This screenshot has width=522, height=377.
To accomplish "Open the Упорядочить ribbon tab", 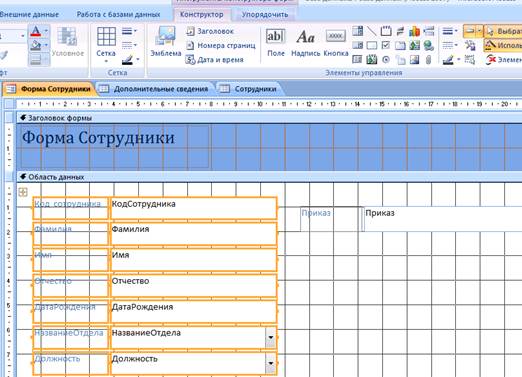I will point(265,15).
